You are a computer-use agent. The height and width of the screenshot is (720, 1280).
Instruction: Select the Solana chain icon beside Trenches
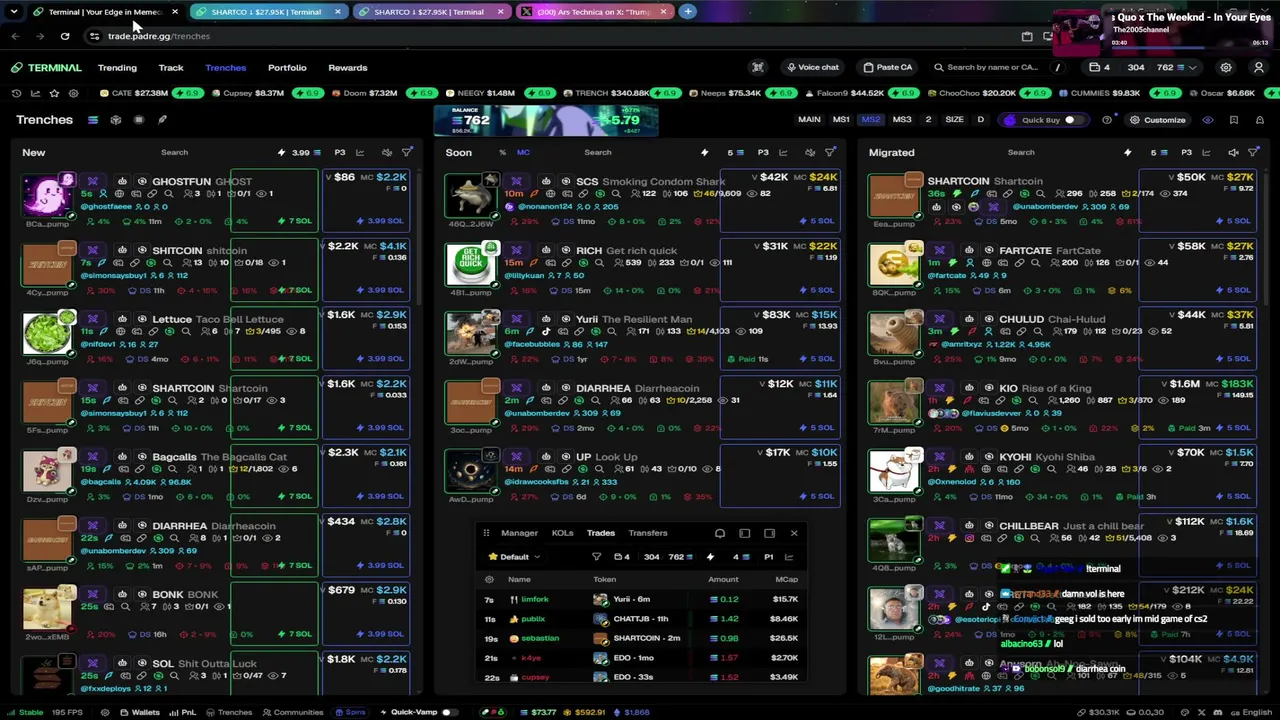point(93,120)
